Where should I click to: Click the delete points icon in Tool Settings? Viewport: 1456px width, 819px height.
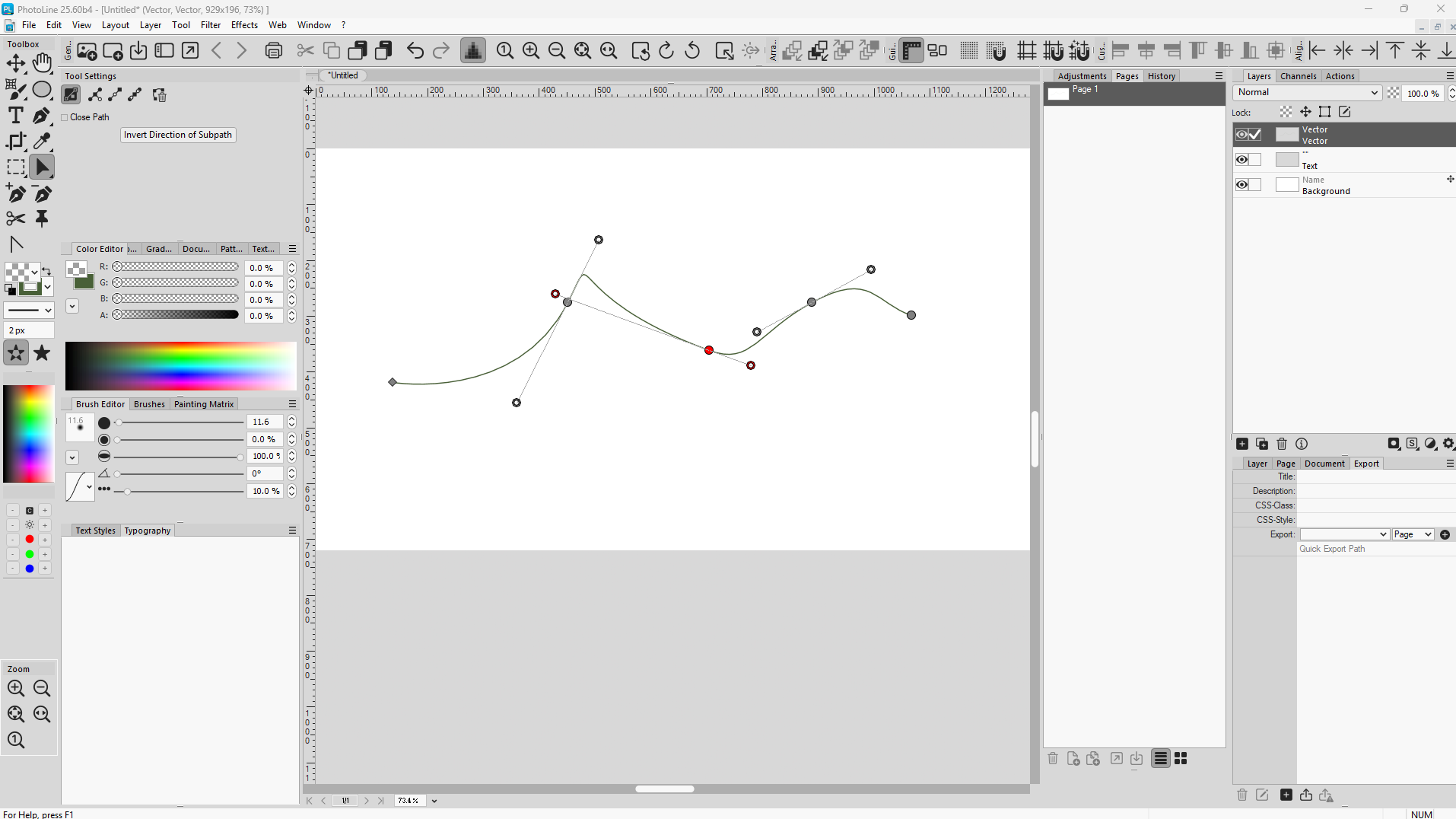159,95
